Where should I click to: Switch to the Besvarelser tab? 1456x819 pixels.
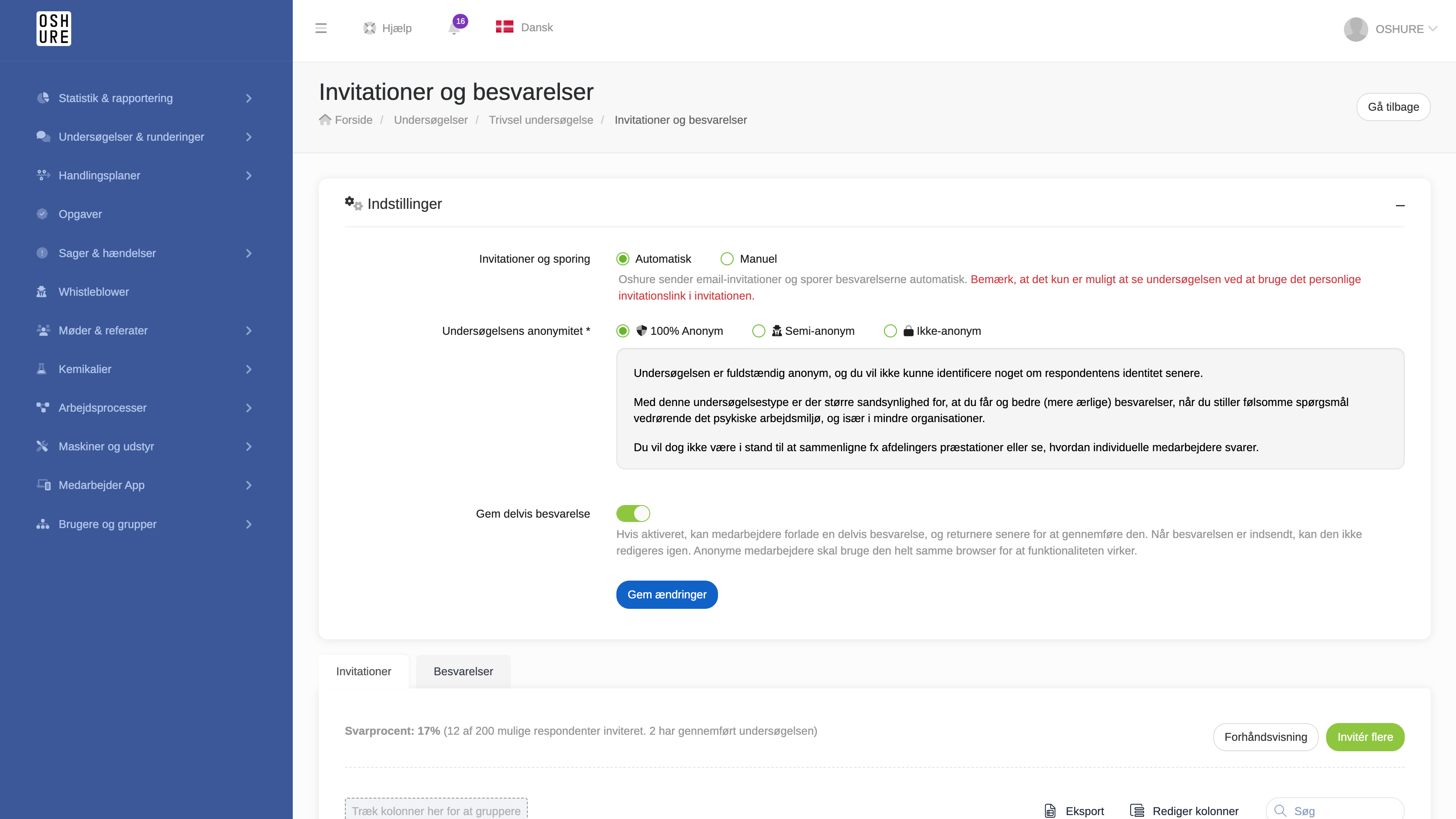463,671
